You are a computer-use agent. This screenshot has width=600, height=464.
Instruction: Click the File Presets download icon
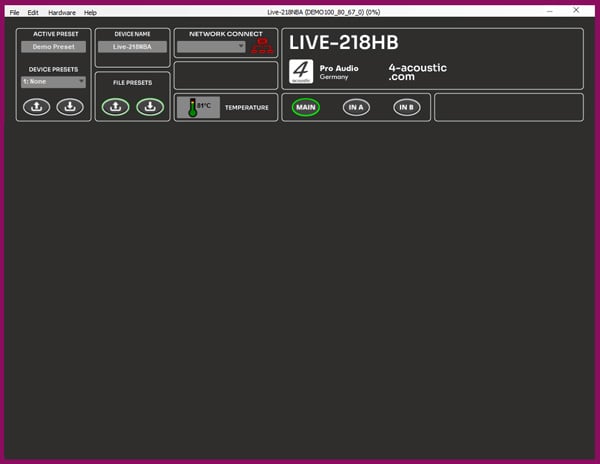tap(150, 107)
